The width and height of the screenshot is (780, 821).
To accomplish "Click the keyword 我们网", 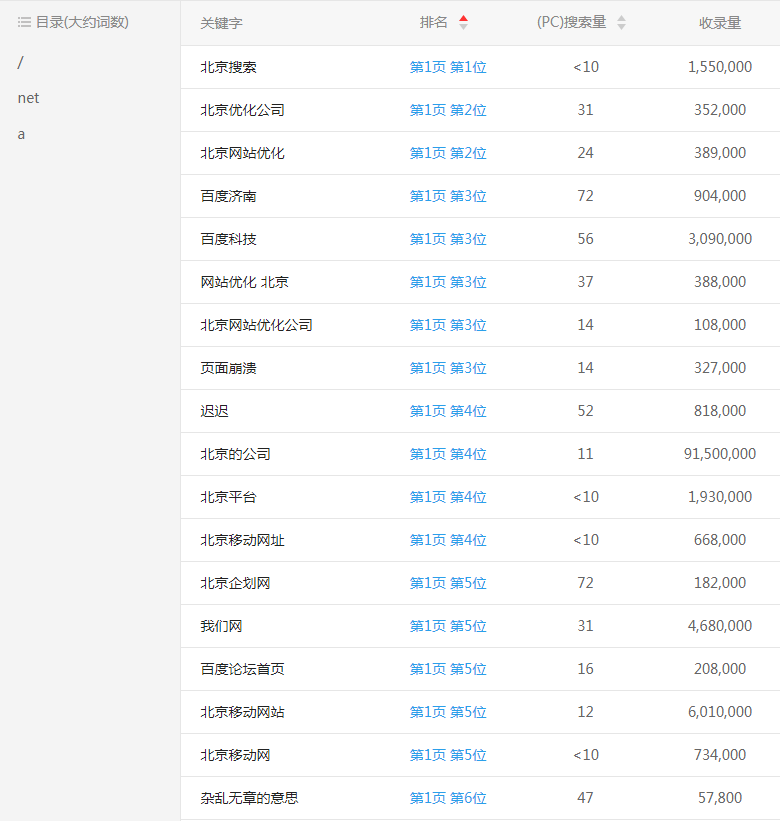I will pyautogui.click(x=221, y=626).
